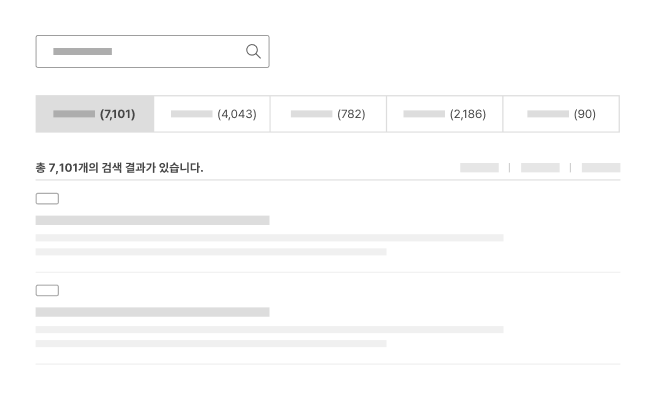Click second result's shorter description line
The height and width of the screenshot is (403, 656).
(211, 344)
